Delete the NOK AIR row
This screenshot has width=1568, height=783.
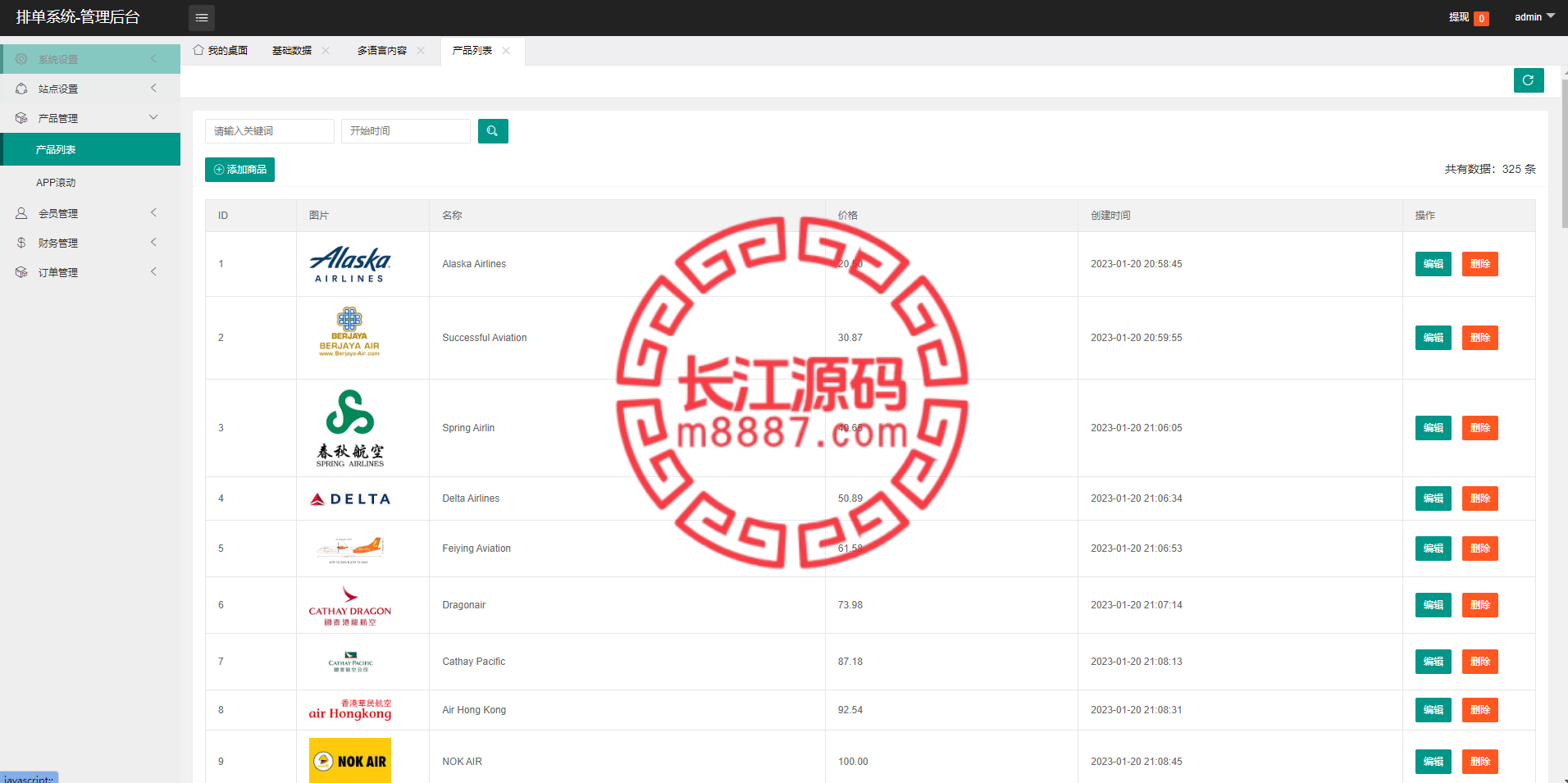click(x=1480, y=762)
